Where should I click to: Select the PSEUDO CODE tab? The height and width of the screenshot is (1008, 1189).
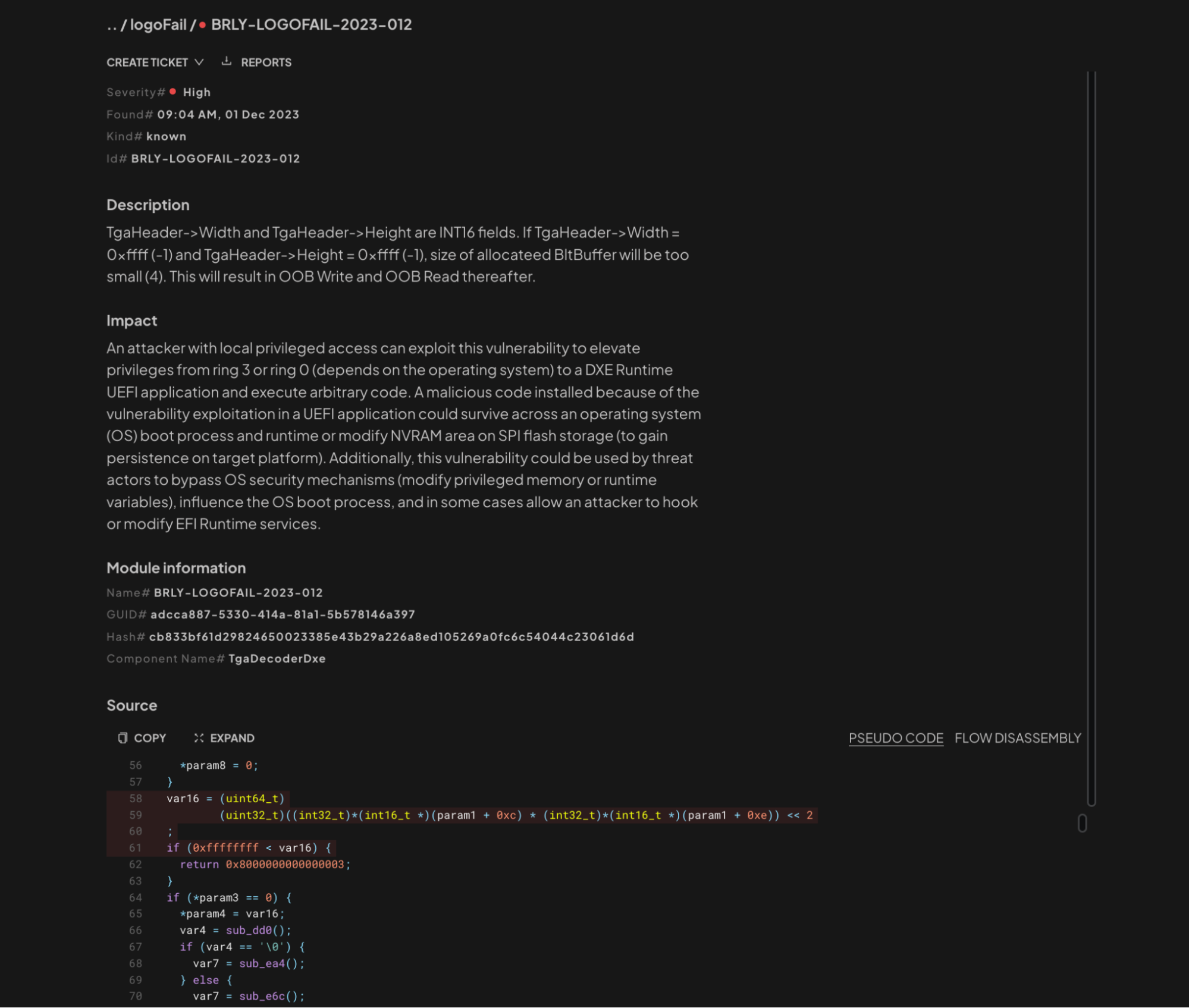click(895, 738)
